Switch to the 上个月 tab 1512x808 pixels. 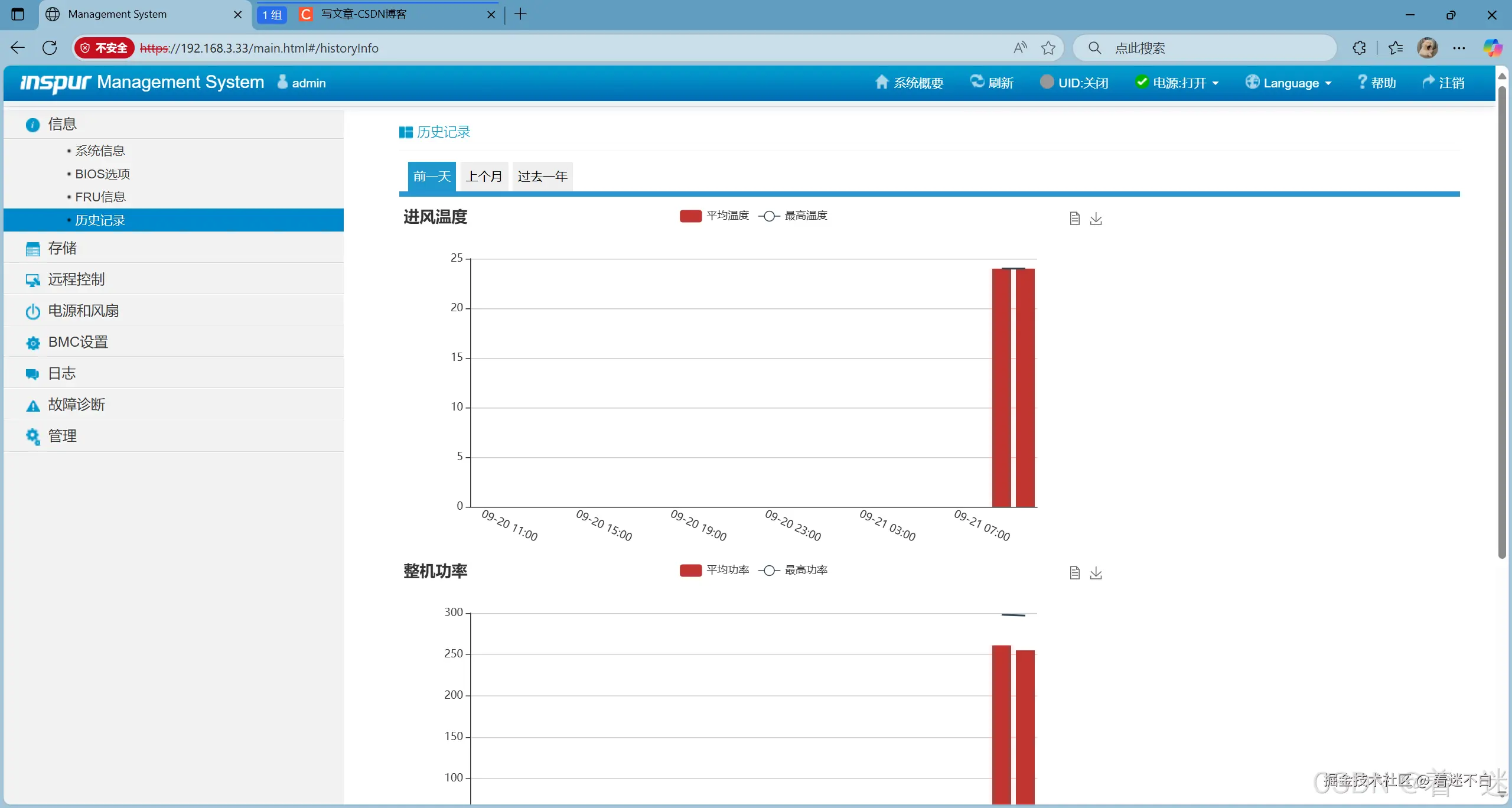pos(484,176)
